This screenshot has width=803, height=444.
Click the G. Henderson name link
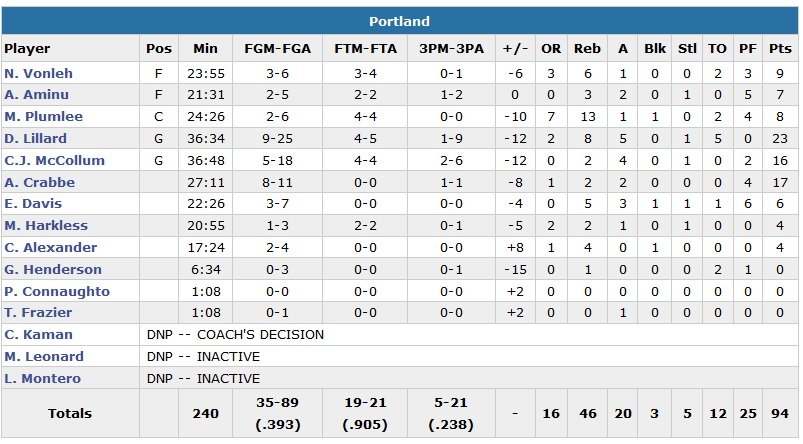[x=52, y=270]
